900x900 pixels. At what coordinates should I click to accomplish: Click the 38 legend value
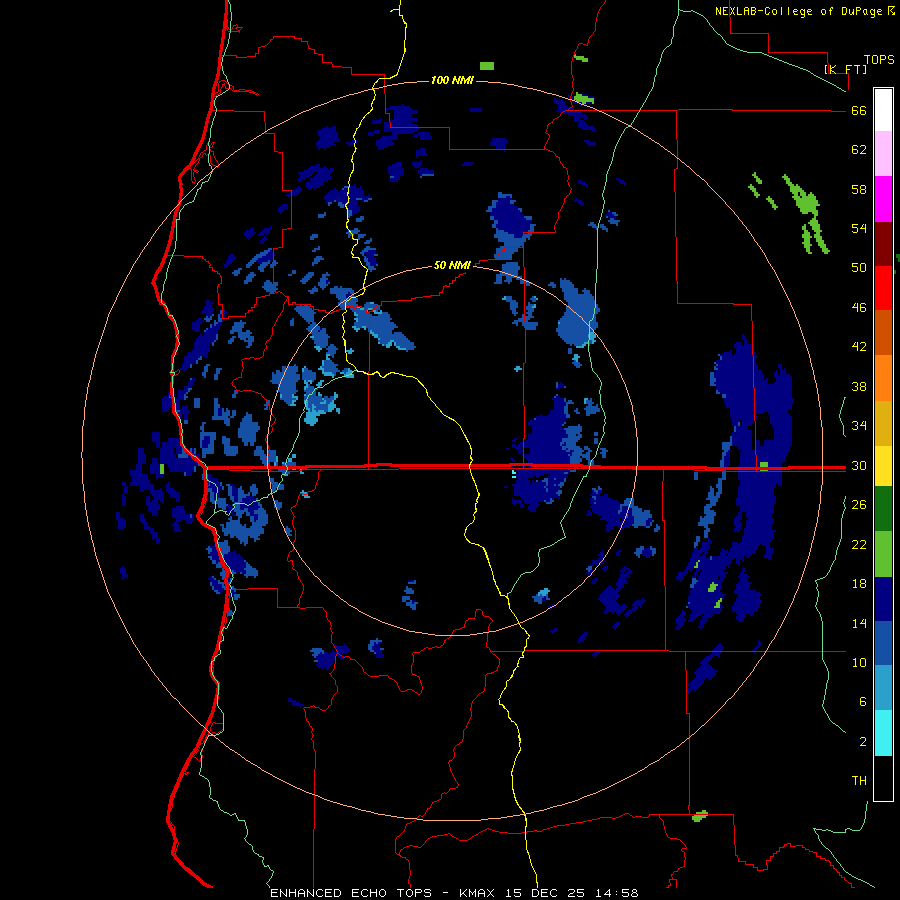point(859,386)
